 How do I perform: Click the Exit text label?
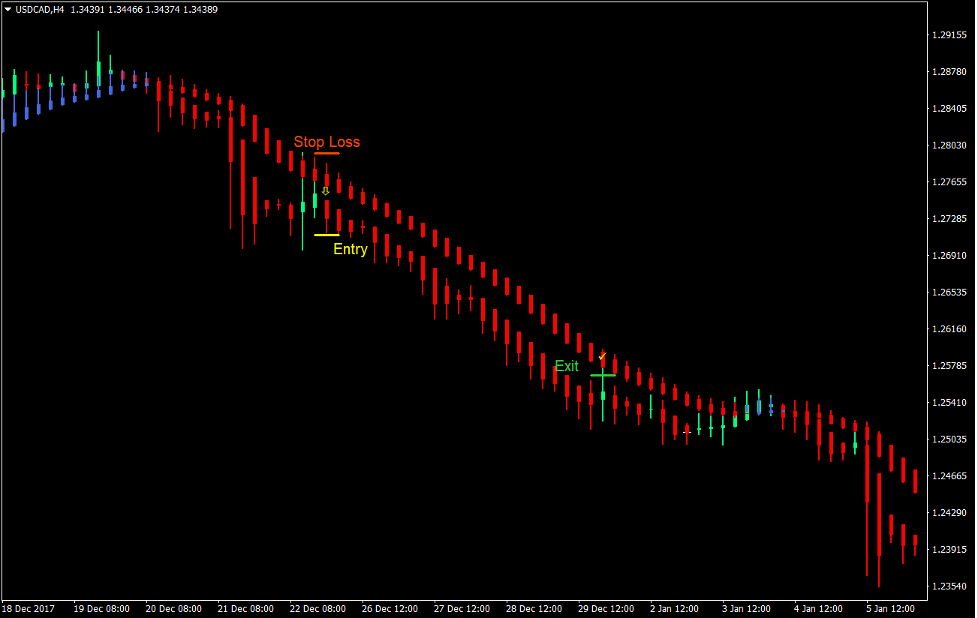tap(569, 366)
